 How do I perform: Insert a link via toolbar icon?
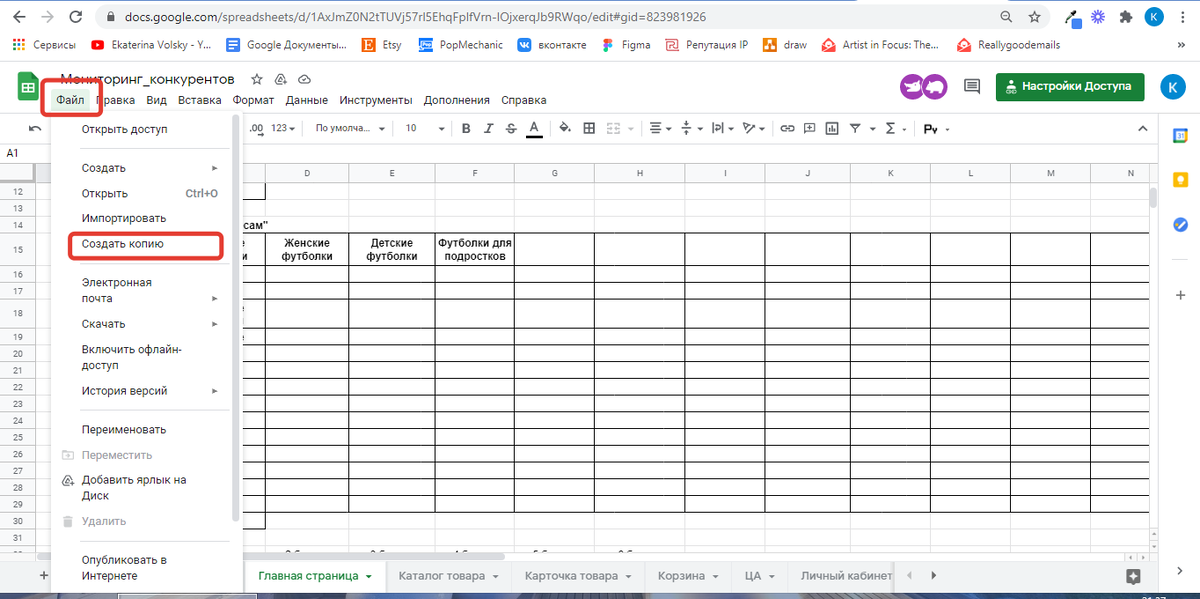click(787, 128)
